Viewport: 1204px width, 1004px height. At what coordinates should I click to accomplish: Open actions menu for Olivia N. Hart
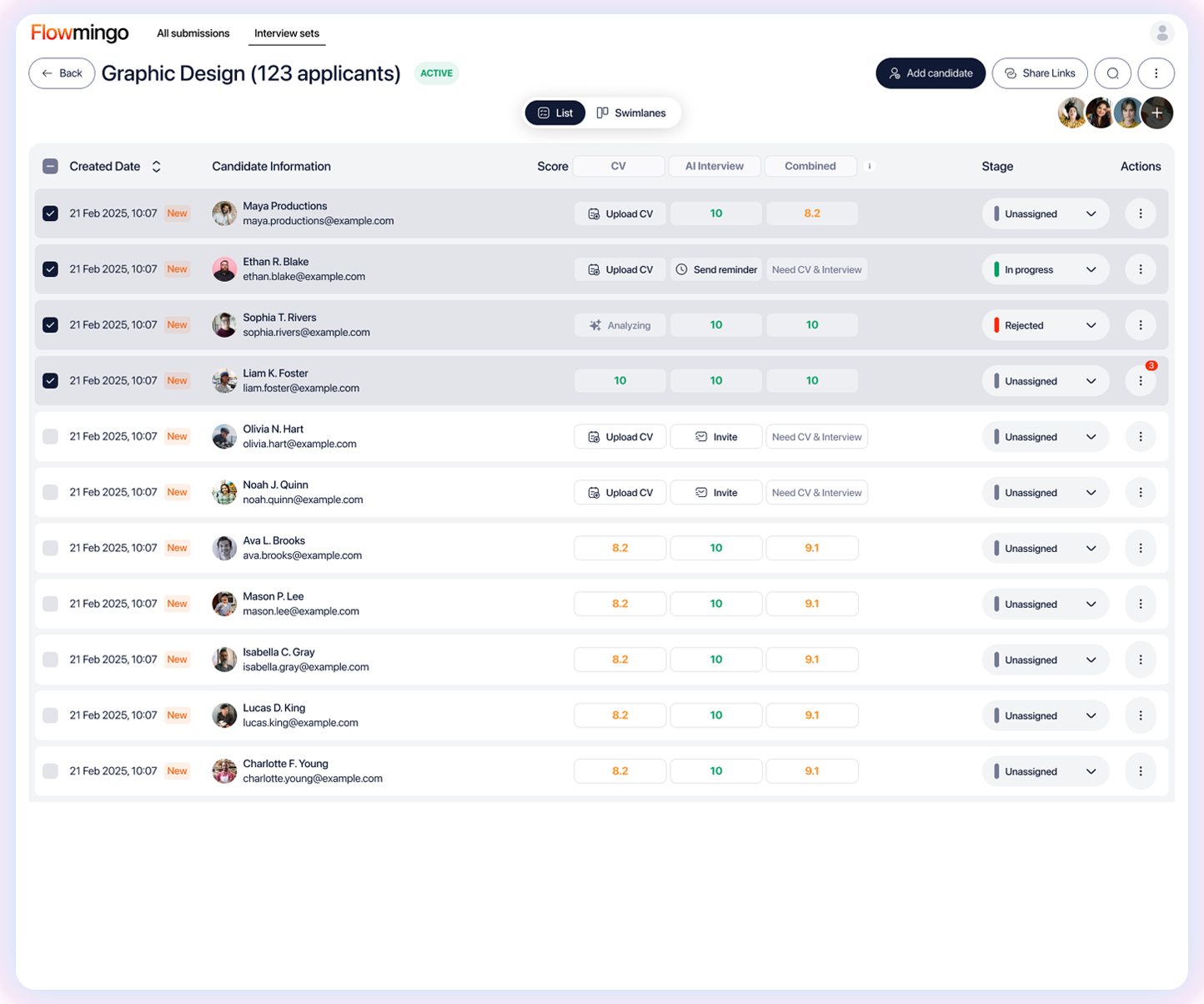[1141, 437]
